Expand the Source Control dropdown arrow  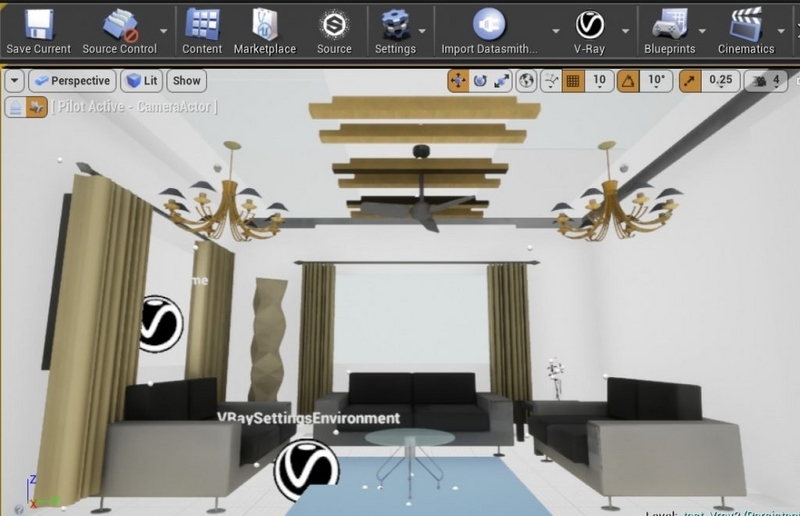(x=163, y=31)
